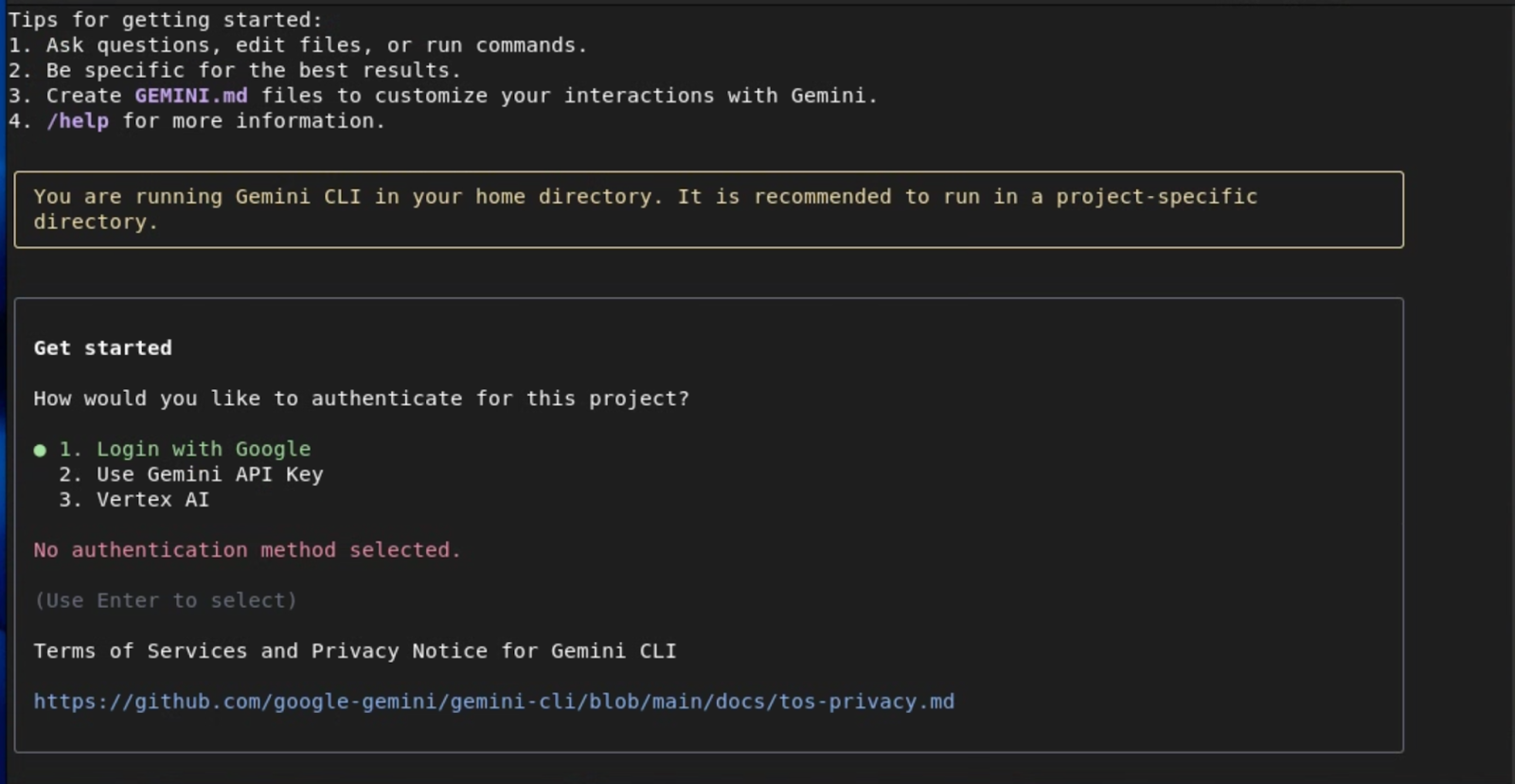Image resolution: width=1515 pixels, height=784 pixels.
Task: Select the Vertex AI authentication option
Action: [x=151, y=500]
